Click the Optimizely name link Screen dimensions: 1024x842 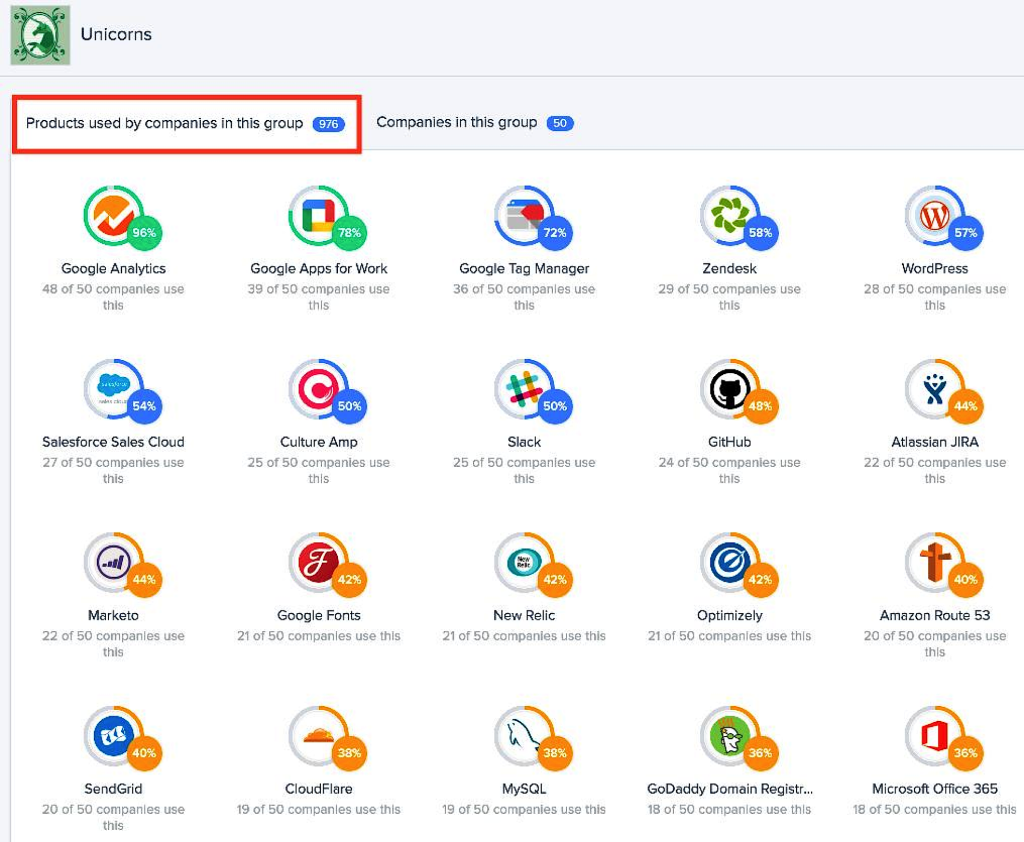click(729, 615)
